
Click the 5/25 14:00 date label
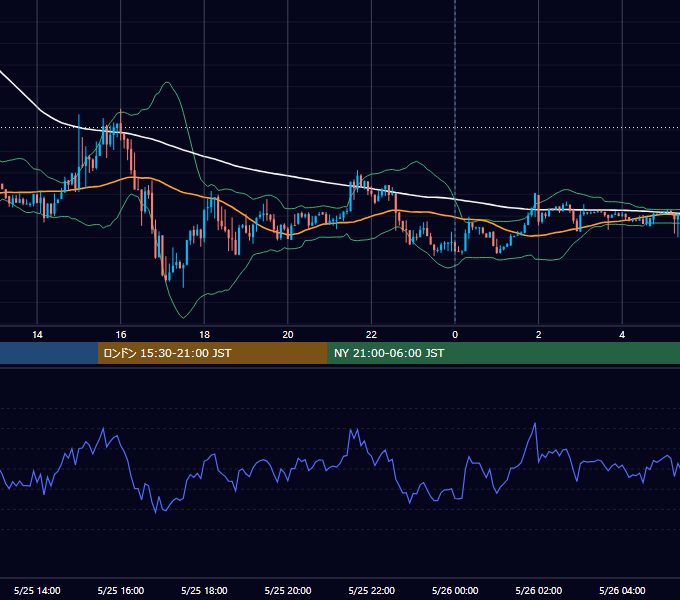click(x=37, y=590)
